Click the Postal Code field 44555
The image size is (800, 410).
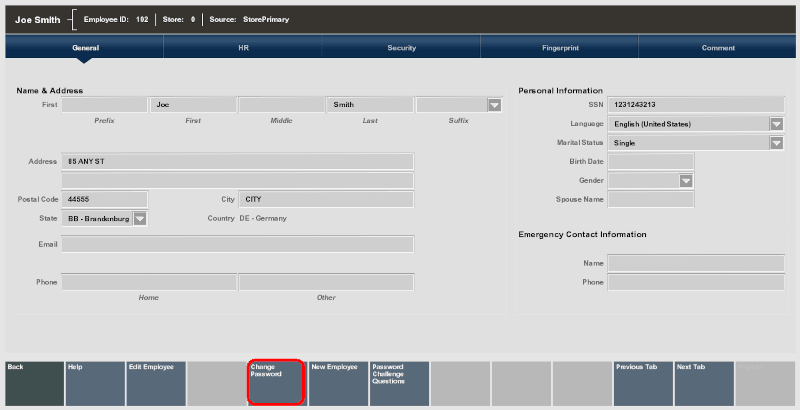(x=105, y=199)
